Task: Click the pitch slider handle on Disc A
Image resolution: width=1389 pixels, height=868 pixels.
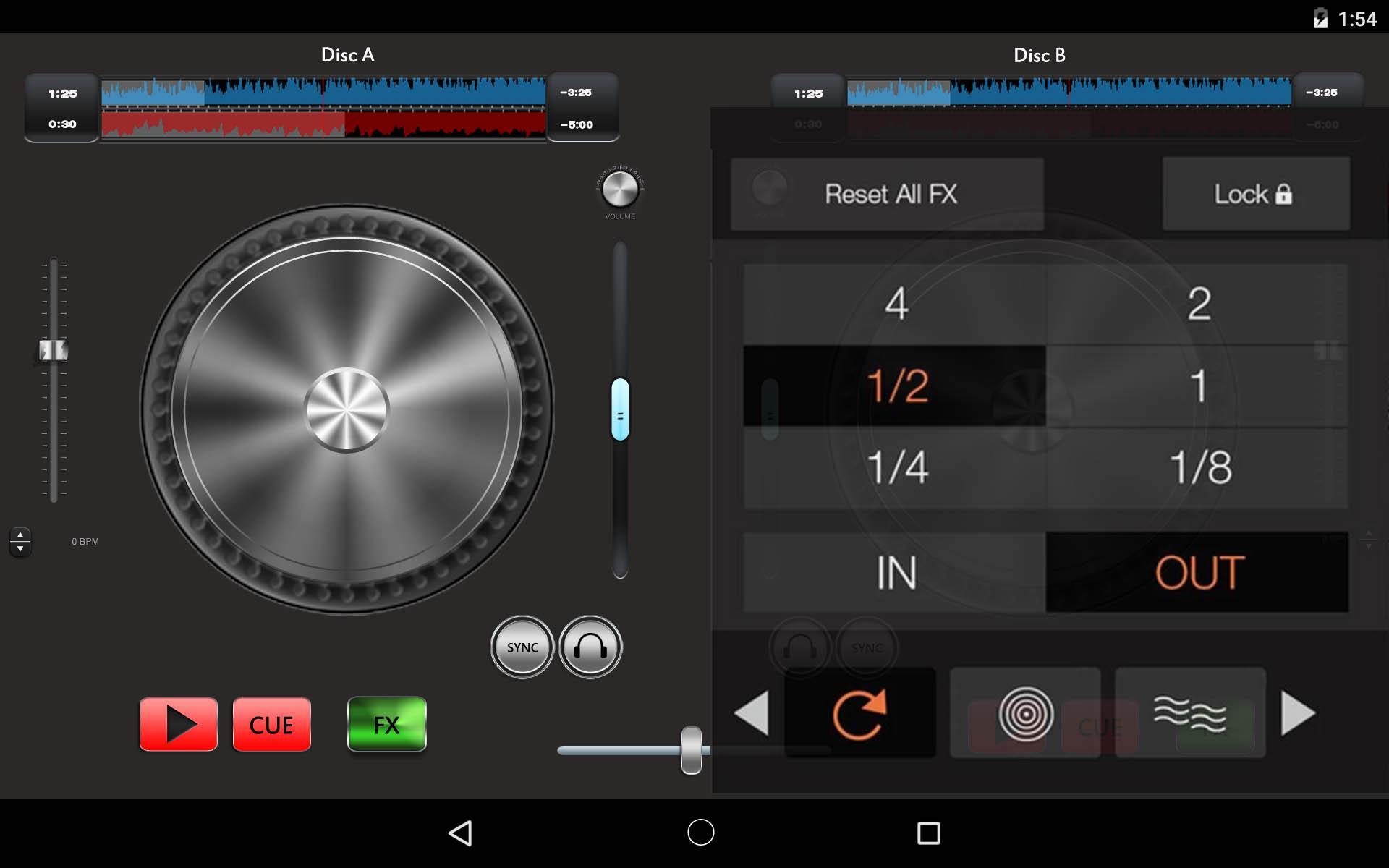Action: click(x=54, y=351)
